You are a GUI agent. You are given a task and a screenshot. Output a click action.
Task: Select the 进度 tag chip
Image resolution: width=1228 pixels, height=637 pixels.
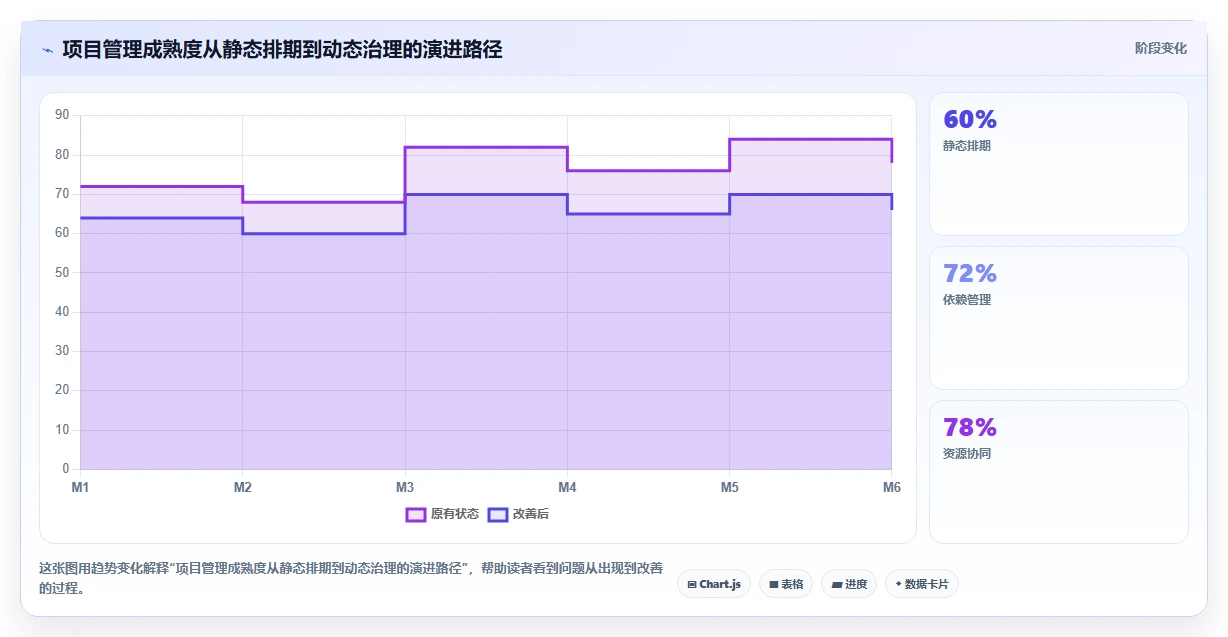pos(849,584)
